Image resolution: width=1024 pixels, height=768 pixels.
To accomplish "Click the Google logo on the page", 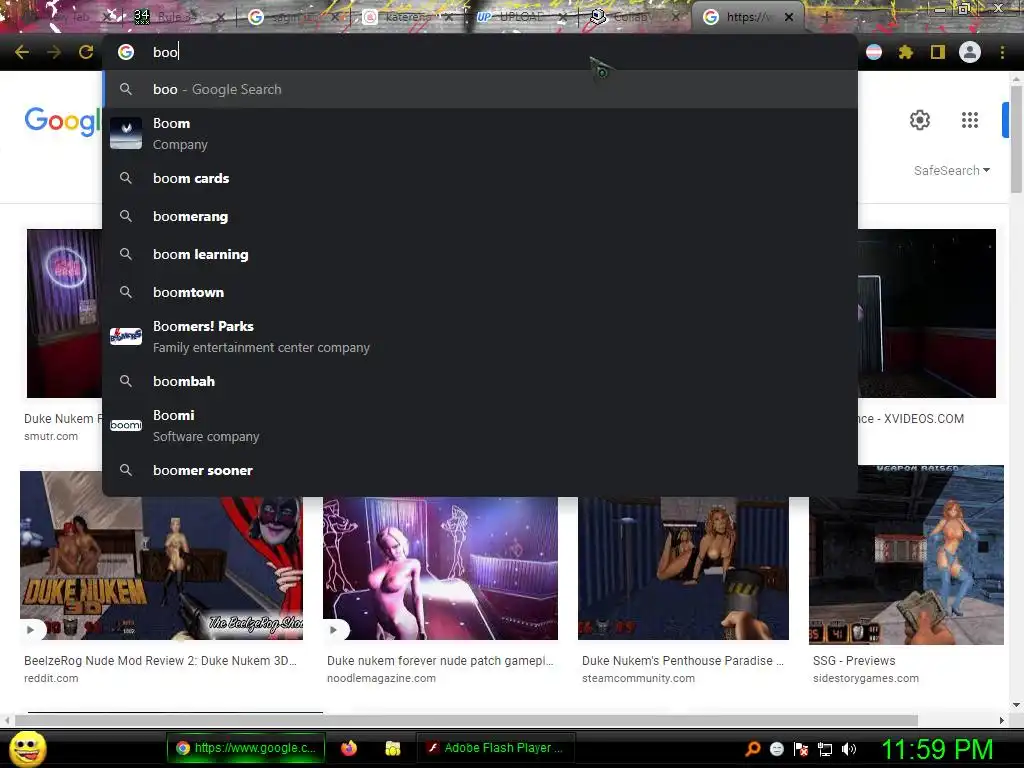I will 63,121.
